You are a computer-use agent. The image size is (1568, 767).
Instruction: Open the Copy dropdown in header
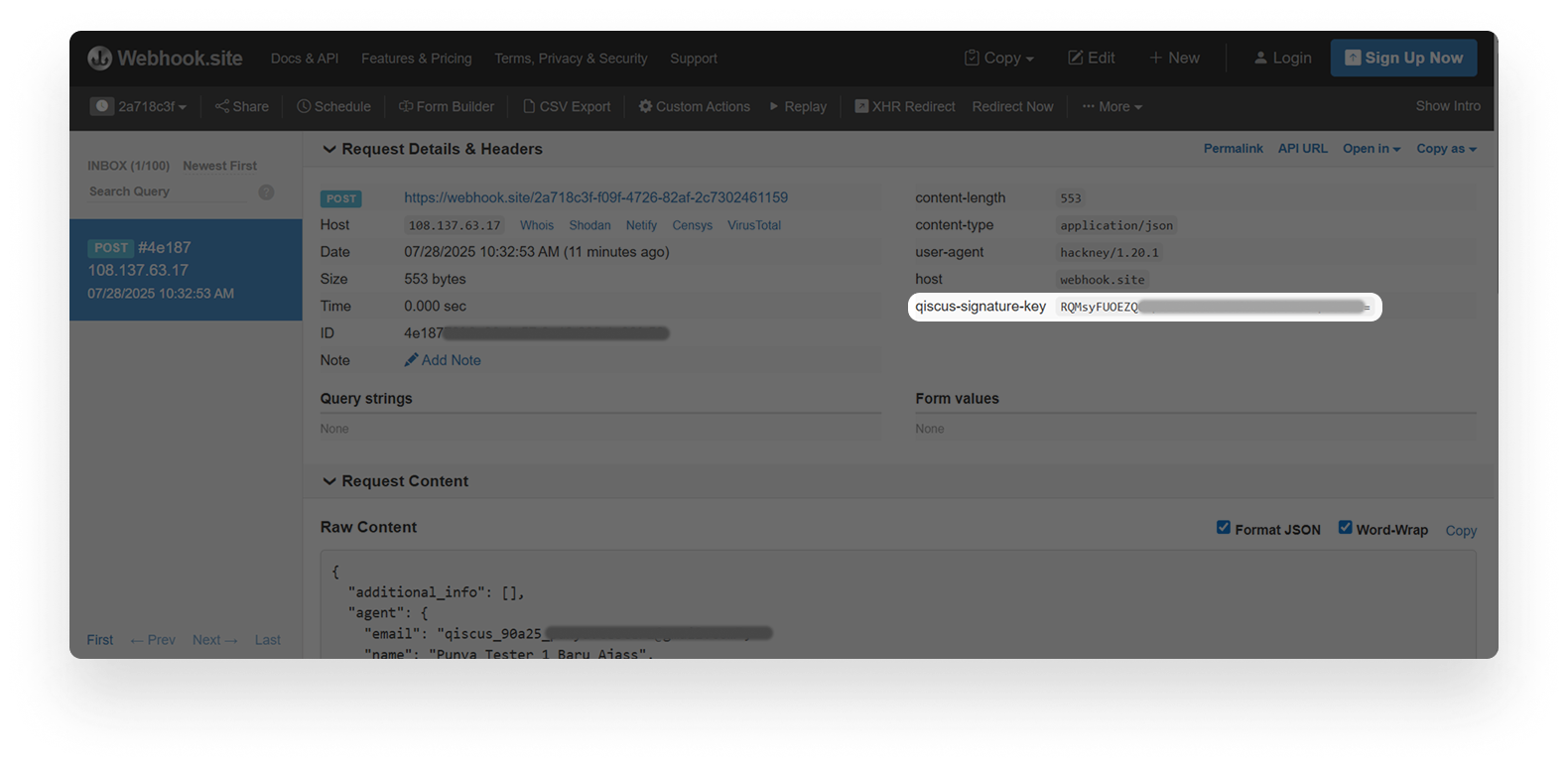(999, 59)
